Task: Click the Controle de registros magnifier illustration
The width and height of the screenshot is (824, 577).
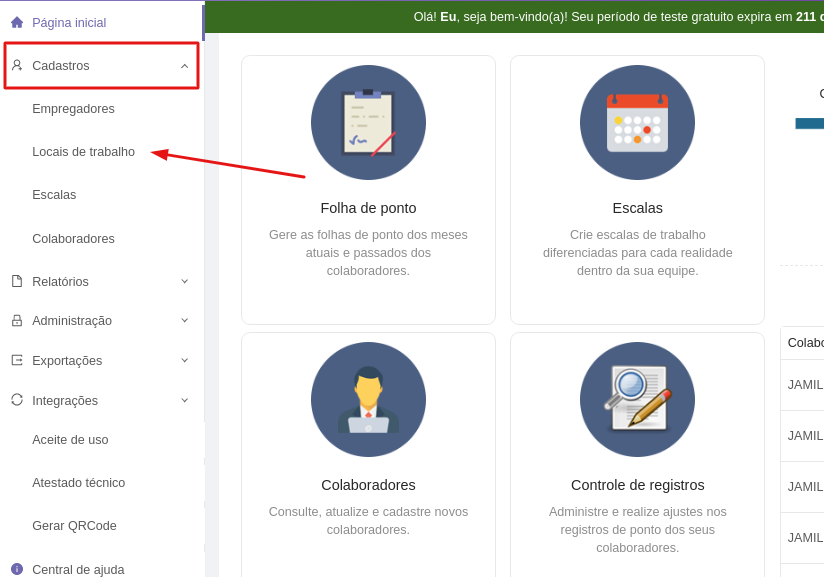Action: pyautogui.click(x=637, y=400)
